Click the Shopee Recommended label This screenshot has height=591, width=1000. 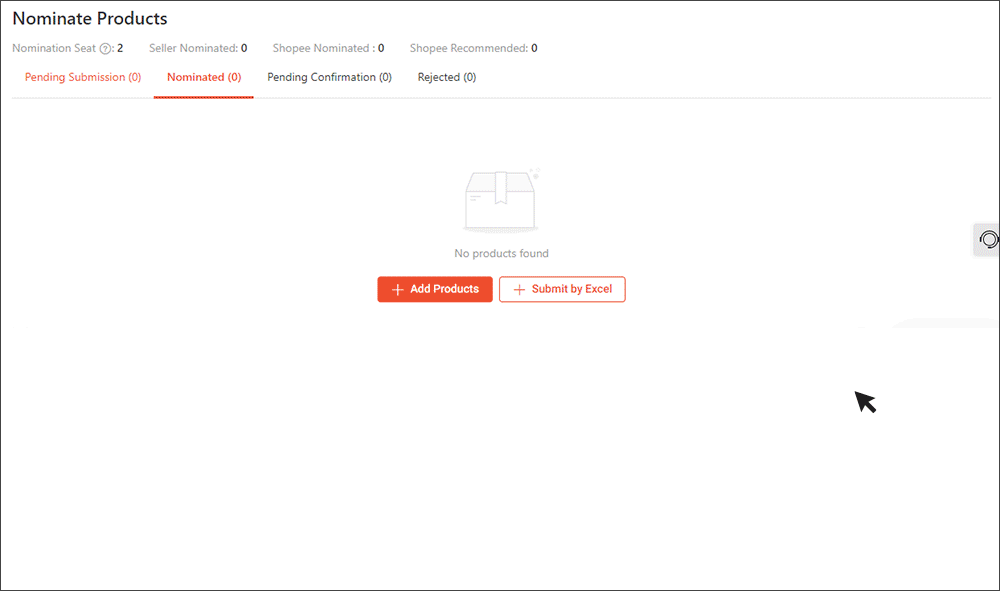tap(468, 48)
